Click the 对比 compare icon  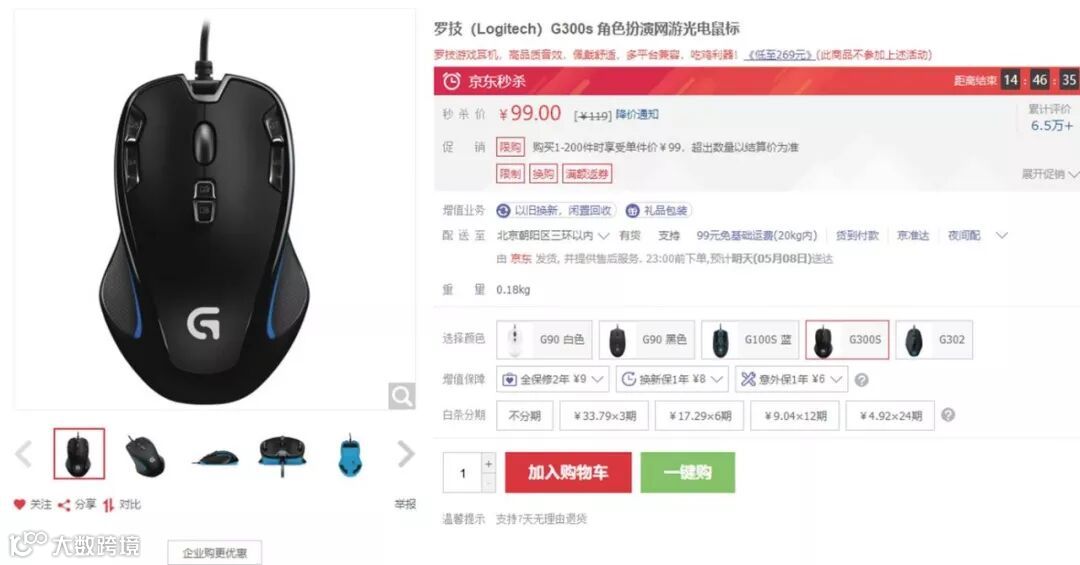(x=108, y=505)
